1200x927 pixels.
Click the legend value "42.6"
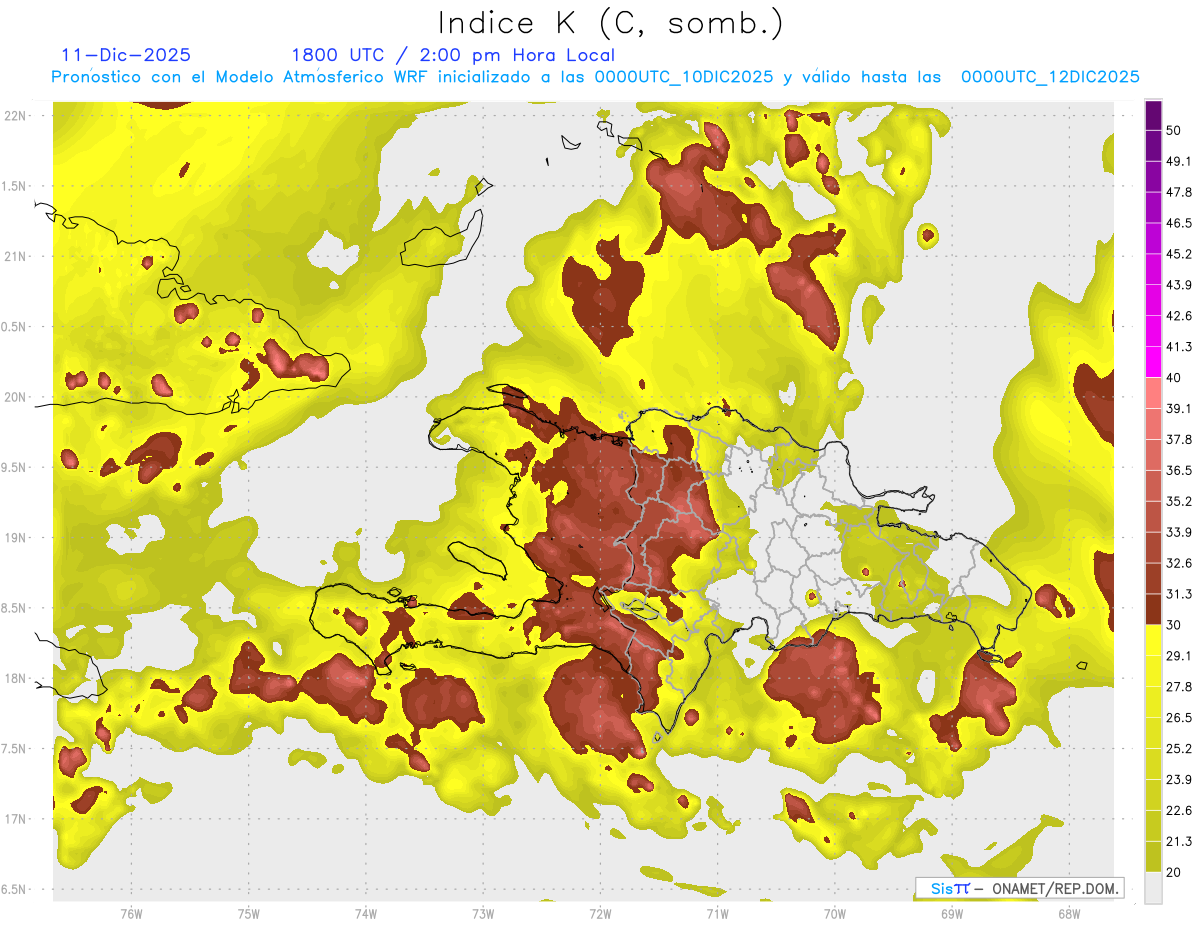[1179, 316]
